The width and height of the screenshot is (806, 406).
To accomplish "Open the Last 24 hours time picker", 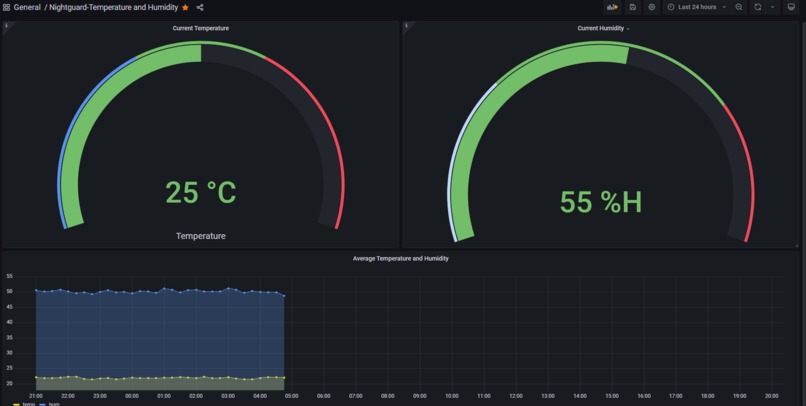I will [697, 7].
